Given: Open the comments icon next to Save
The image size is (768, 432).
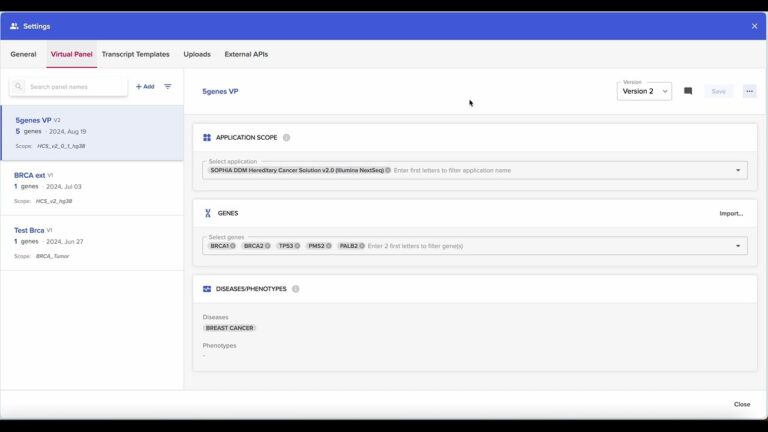Looking at the screenshot, I should [x=688, y=91].
